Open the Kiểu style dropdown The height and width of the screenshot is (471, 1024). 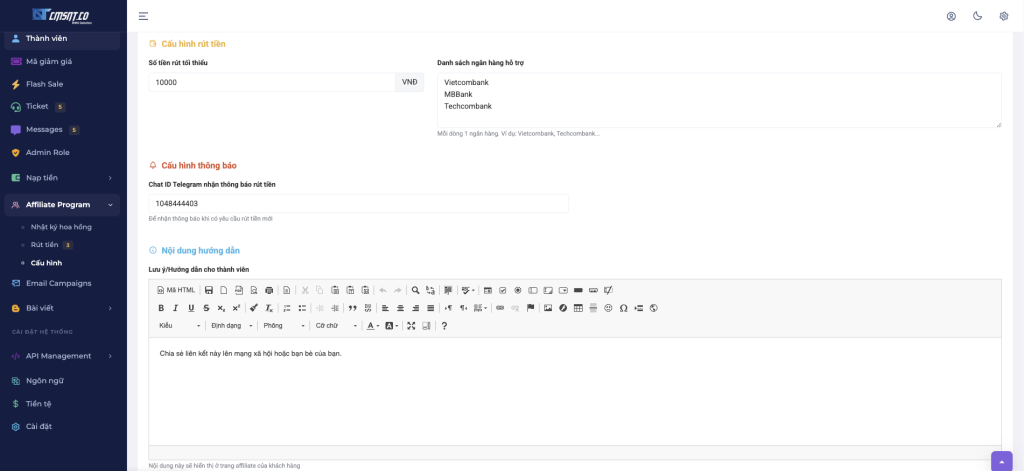180,326
